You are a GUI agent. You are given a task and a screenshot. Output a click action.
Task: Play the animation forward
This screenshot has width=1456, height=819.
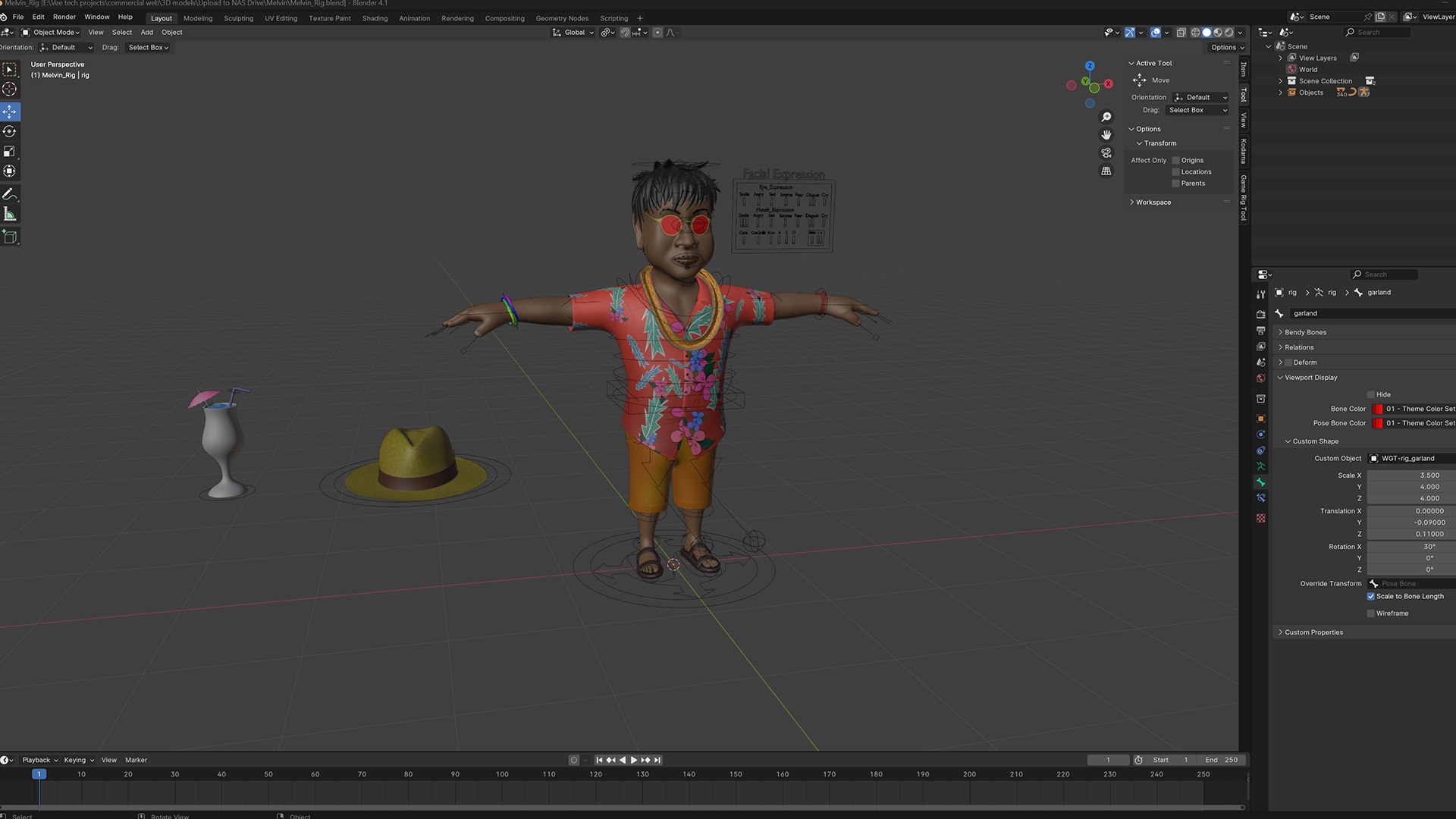(634, 761)
